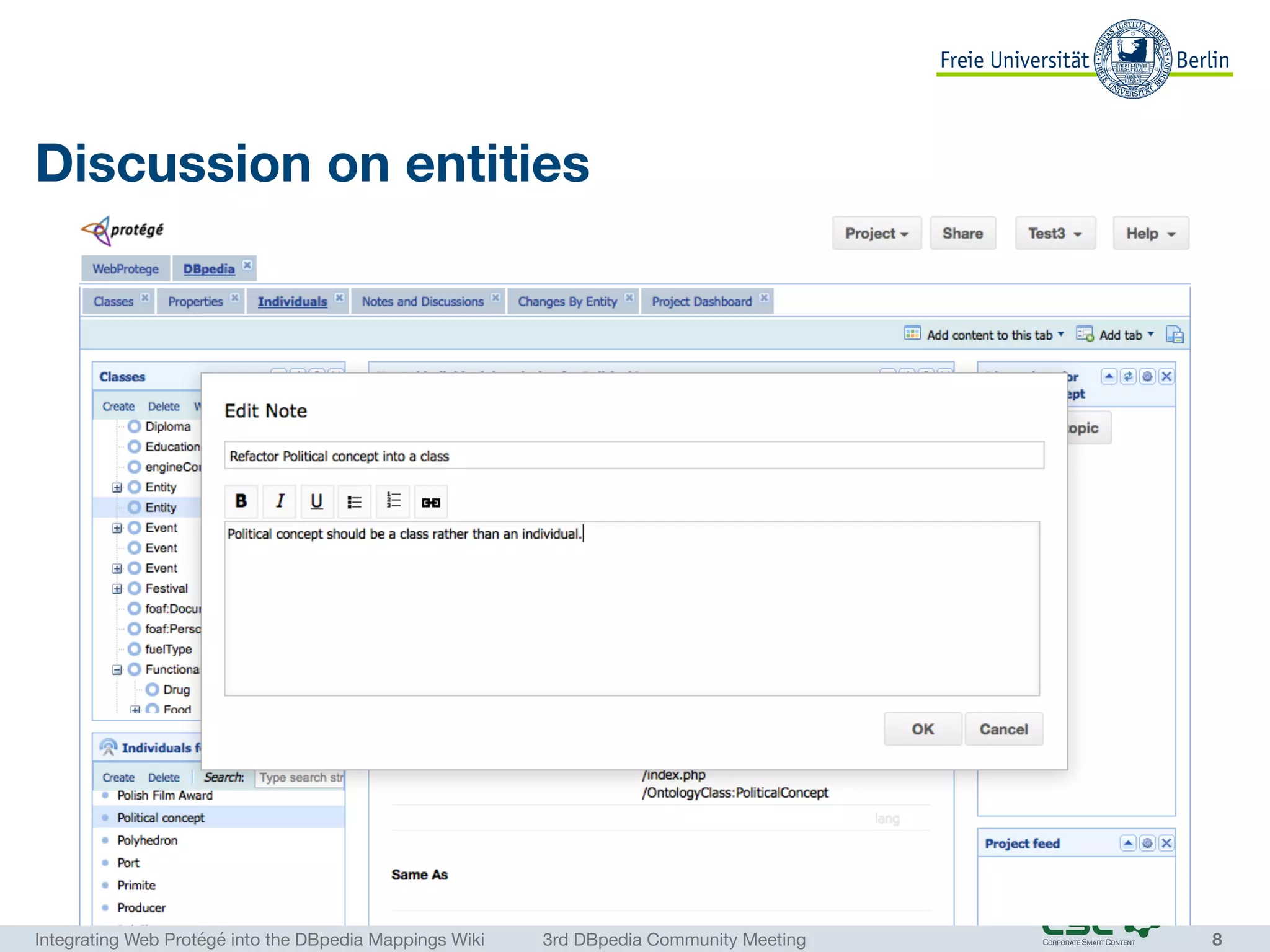
Task: Click the page icon beside Add tab
Action: (x=1175, y=335)
